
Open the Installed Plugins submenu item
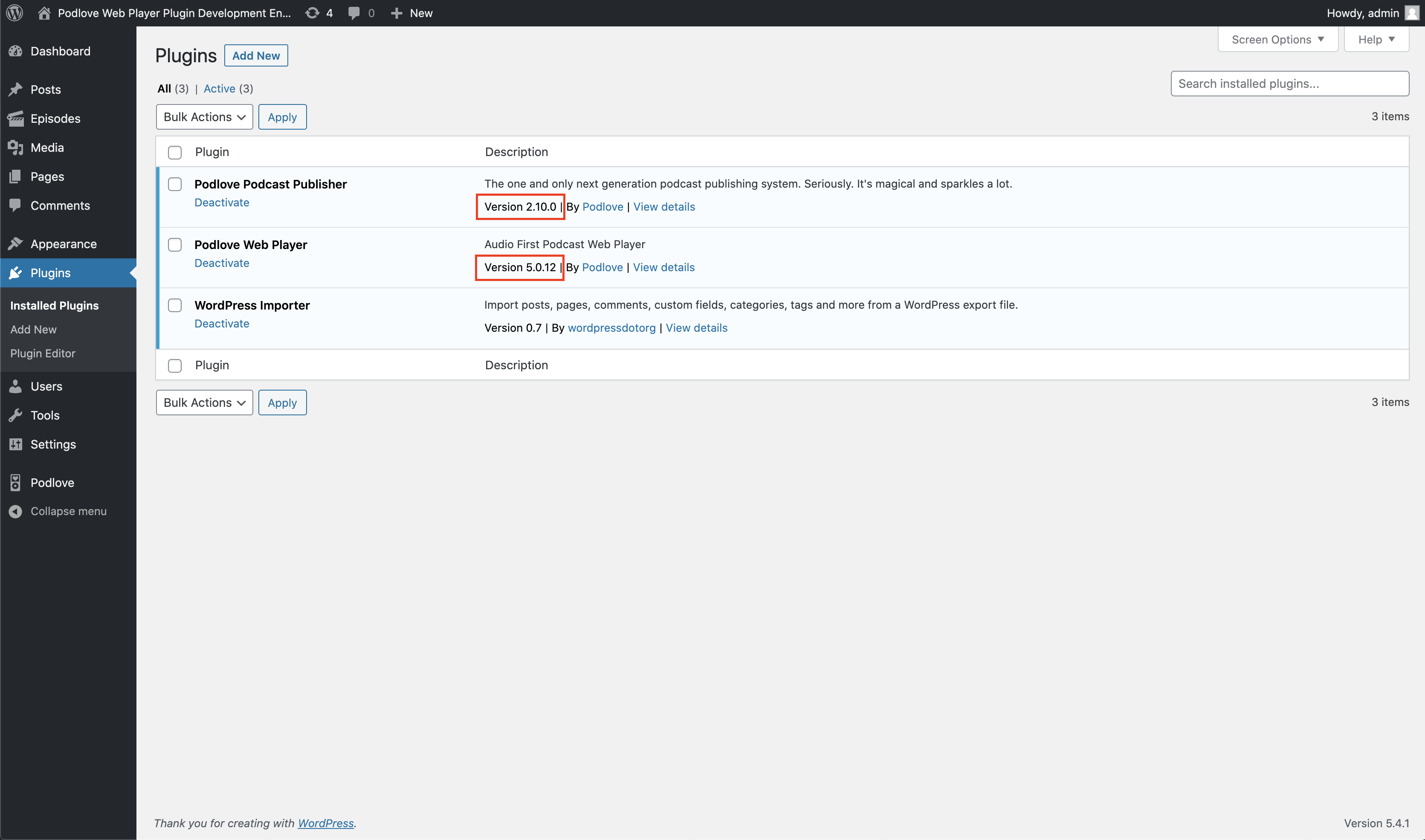pyautogui.click(x=54, y=305)
